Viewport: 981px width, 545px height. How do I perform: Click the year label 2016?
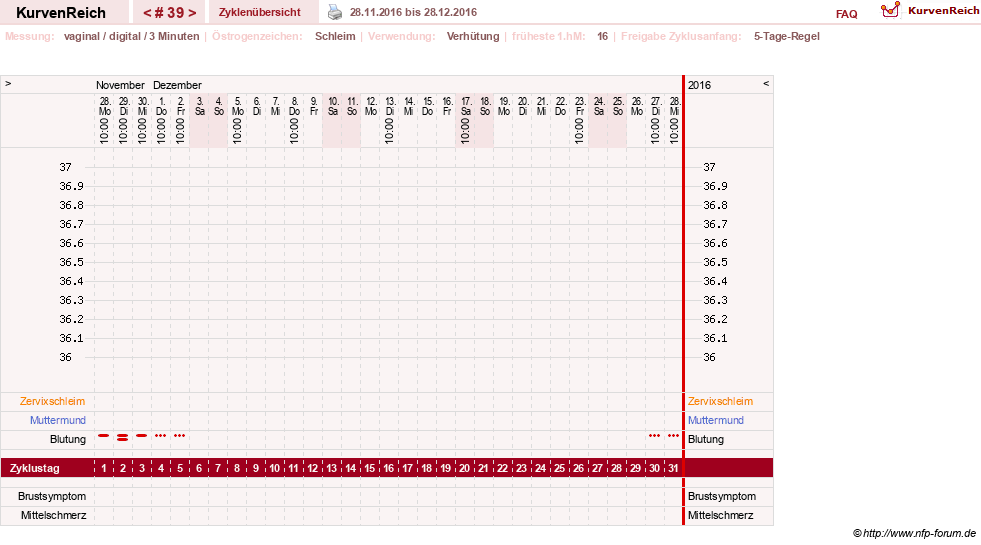[699, 85]
